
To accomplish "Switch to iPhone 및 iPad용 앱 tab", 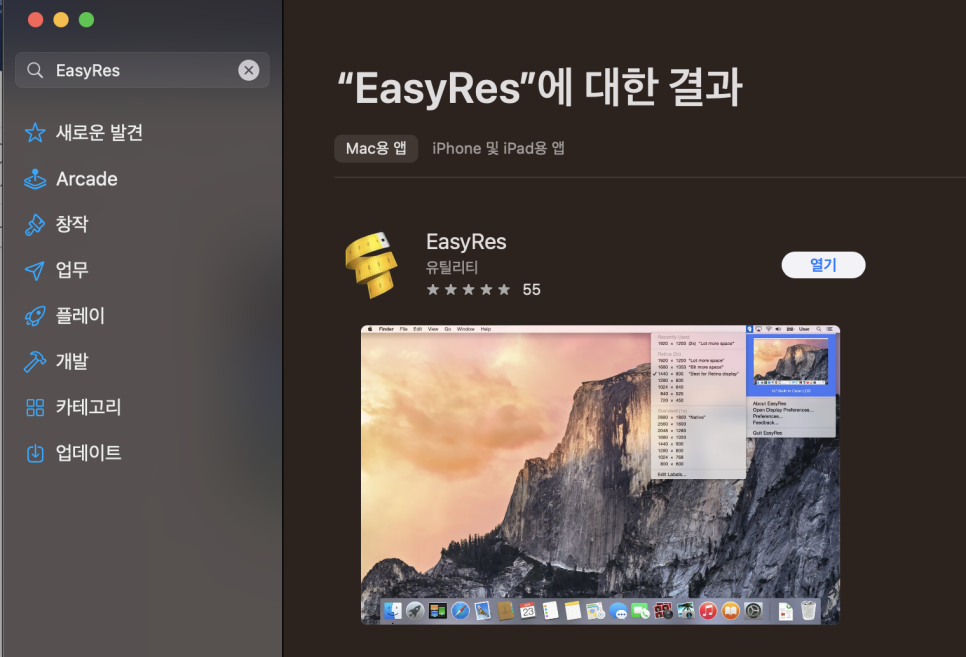I will pyautogui.click(x=498, y=149).
